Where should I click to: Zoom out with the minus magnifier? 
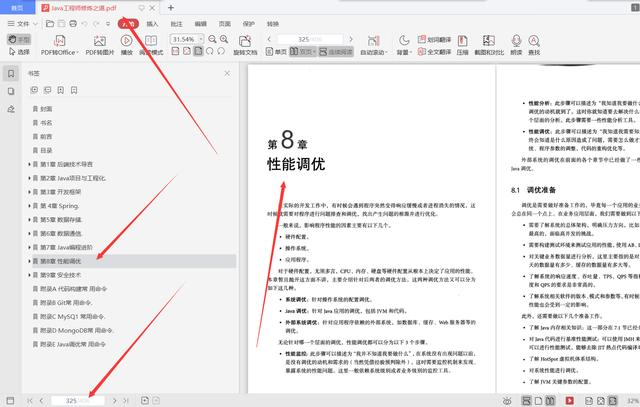[212, 39]
